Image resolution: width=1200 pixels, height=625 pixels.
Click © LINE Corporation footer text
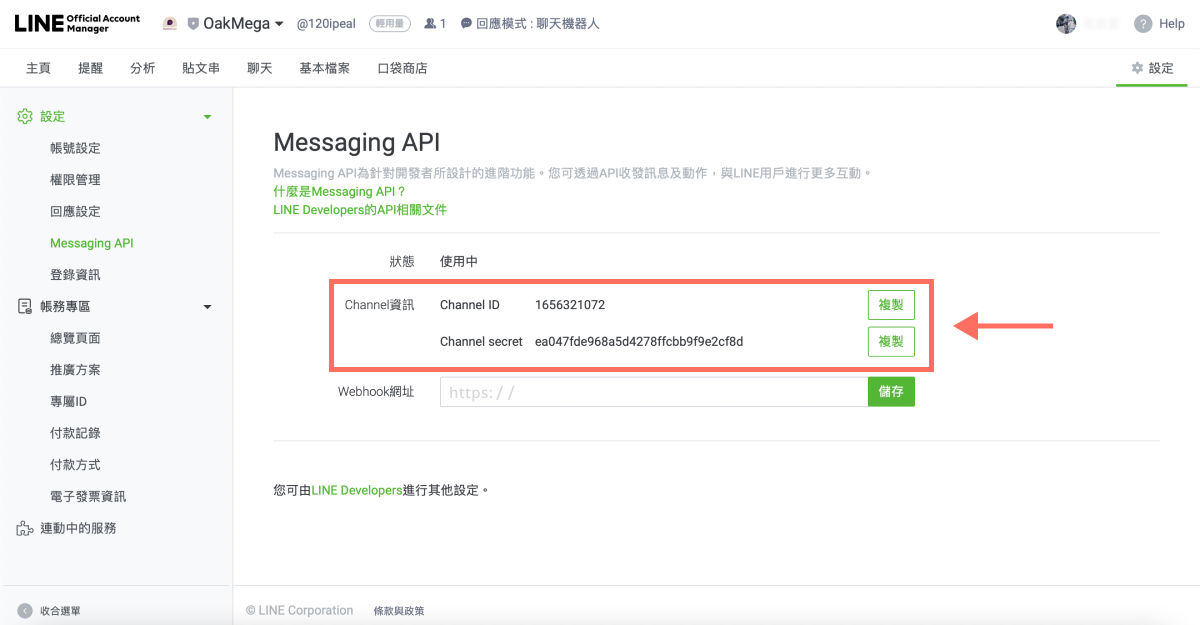[299, 610]
